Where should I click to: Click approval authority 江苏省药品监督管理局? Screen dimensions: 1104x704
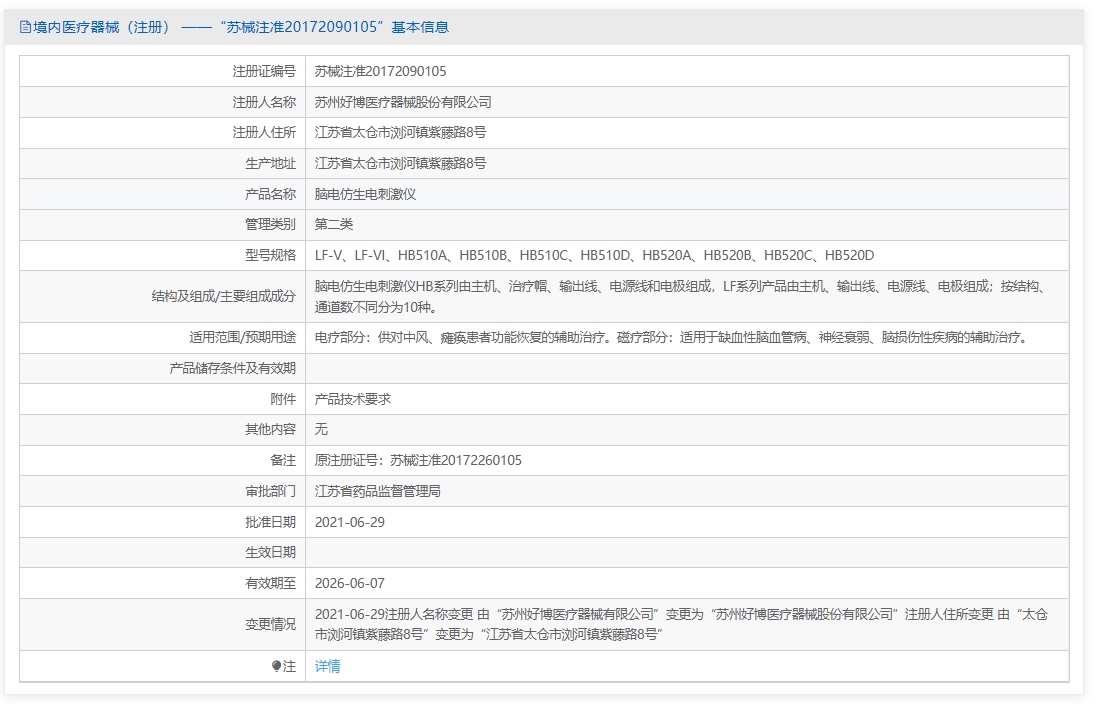pos(377,491)
